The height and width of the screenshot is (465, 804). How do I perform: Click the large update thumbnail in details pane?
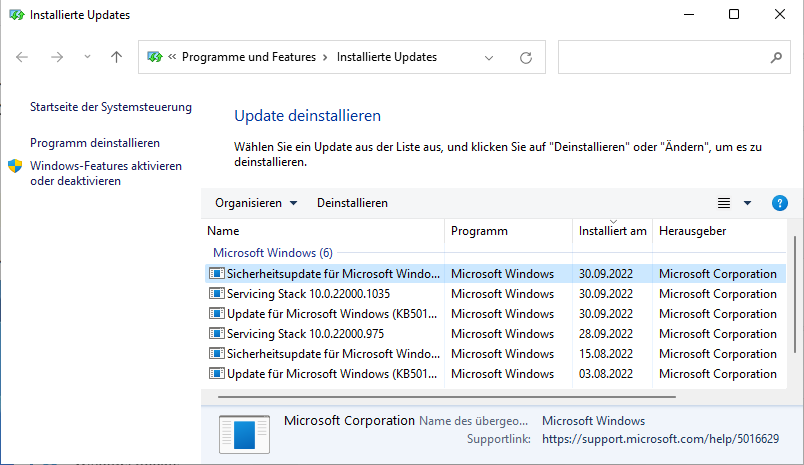244,434
